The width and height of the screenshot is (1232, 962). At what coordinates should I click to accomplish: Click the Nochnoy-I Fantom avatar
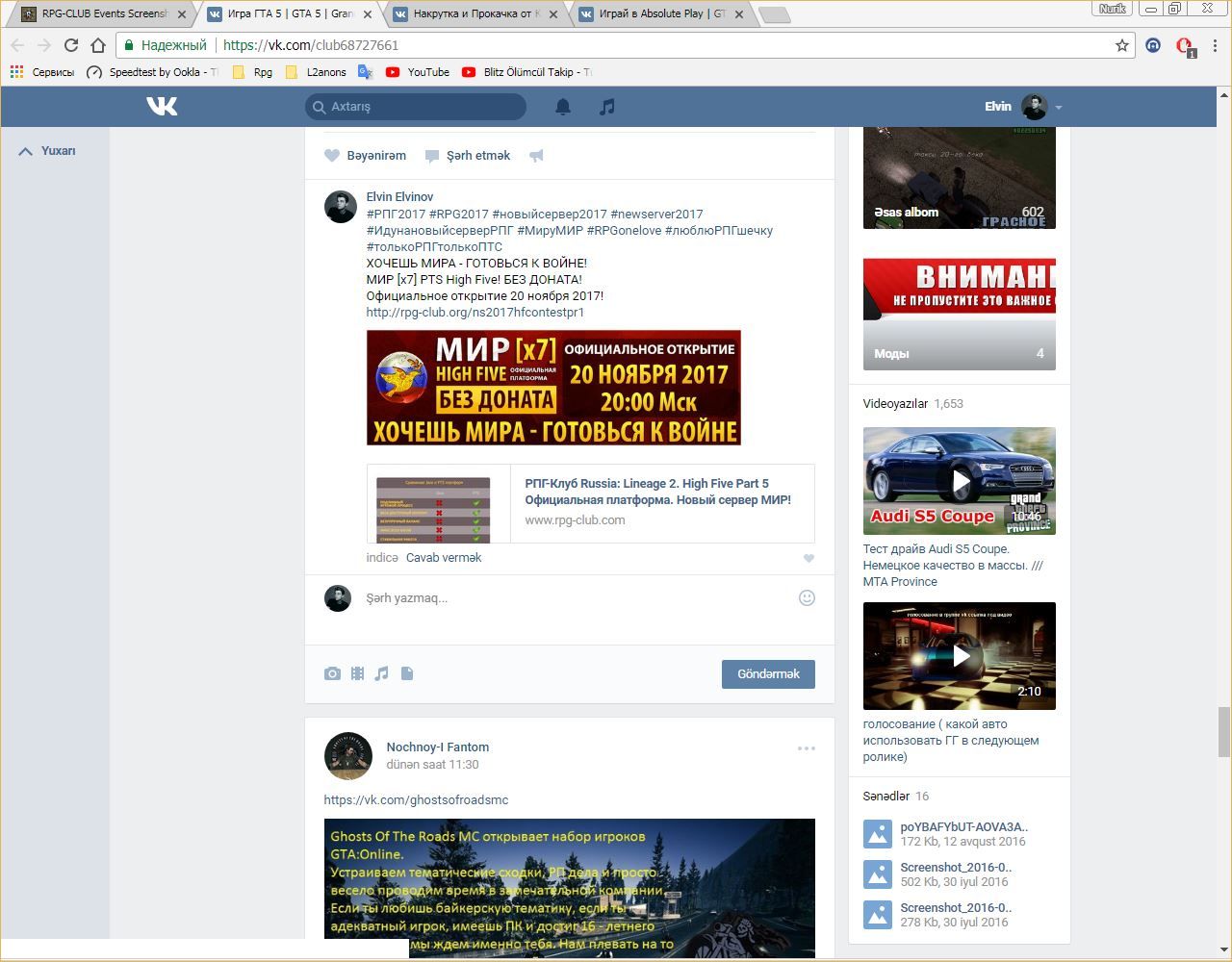(348, 755)
